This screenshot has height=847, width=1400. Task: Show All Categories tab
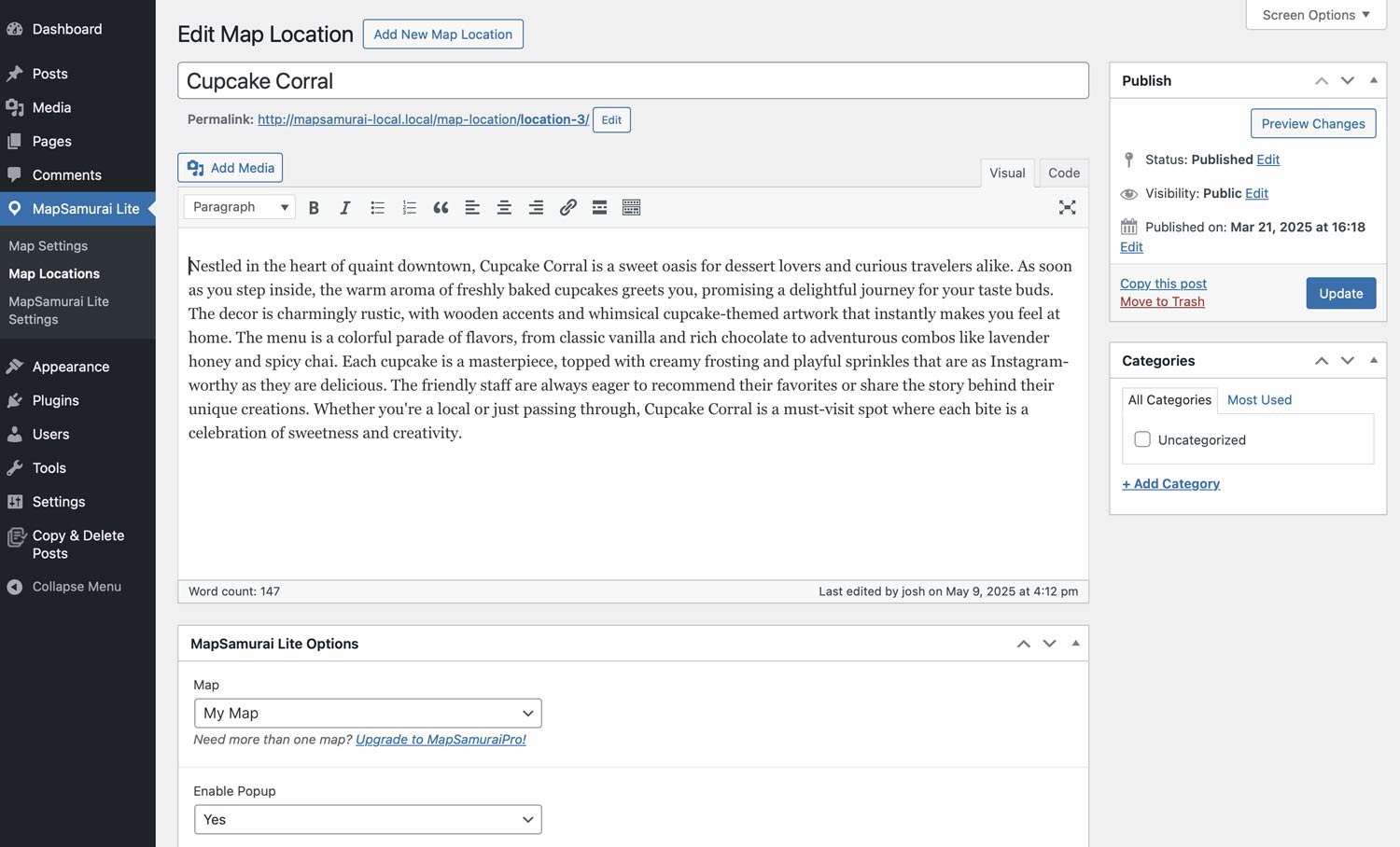pos(1169,400)
